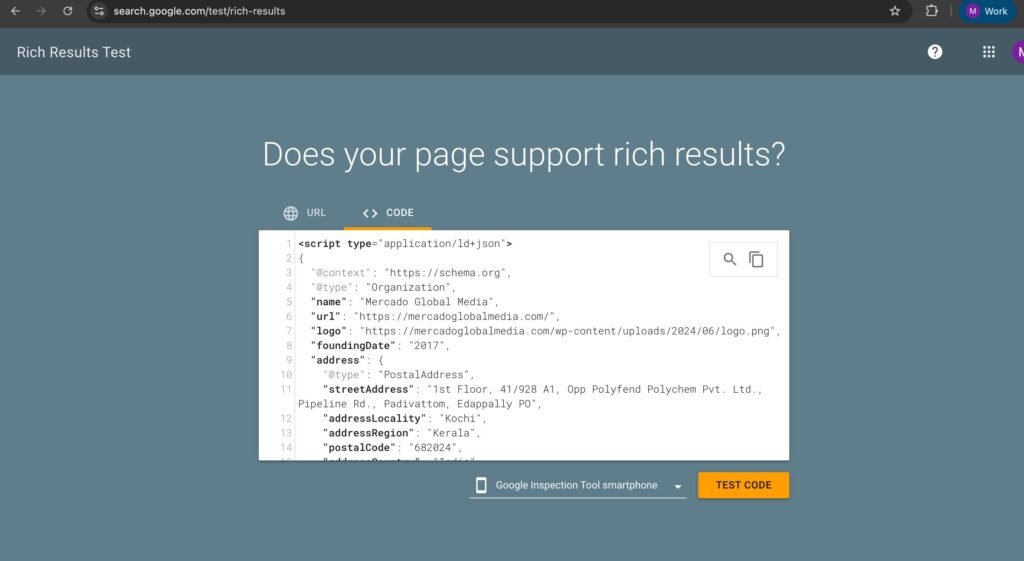Click the "addressLocality": "Kochi" line
The width and height of the screenshot is (1024, 561).
click(404, 419)
